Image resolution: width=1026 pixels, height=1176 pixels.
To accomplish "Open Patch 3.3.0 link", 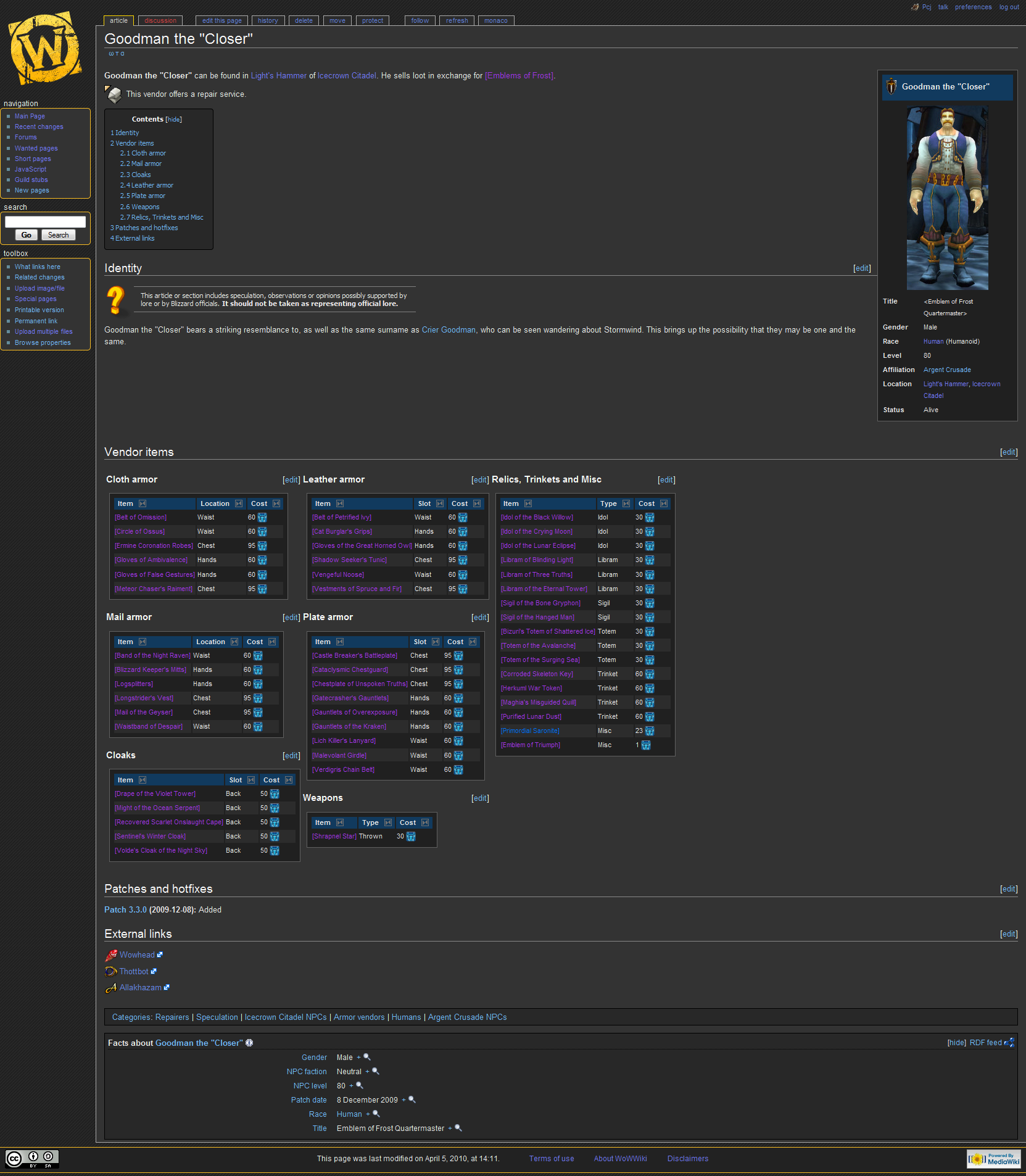I will 126,909.
